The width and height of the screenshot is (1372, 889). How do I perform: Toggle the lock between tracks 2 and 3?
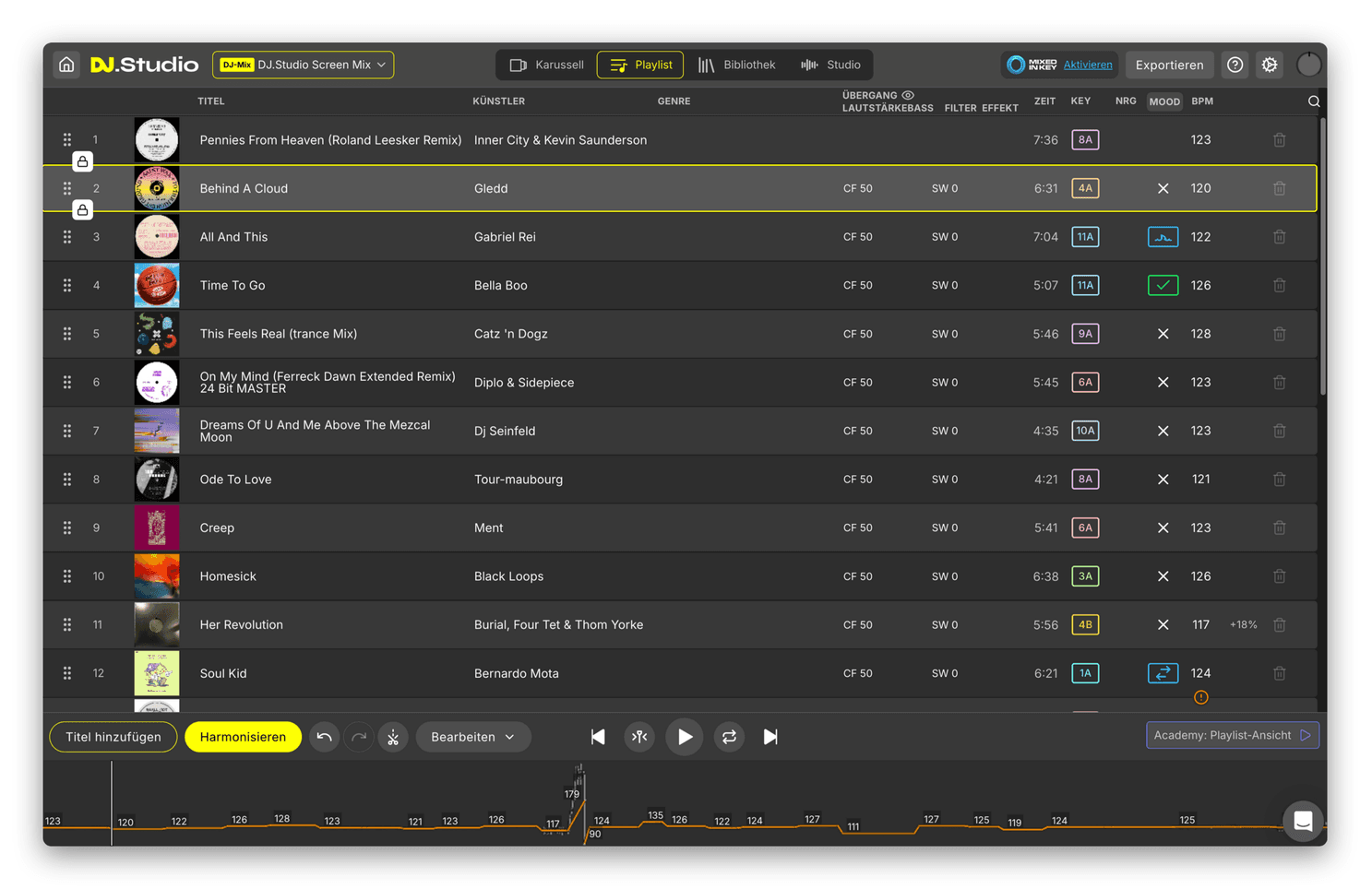[x=82, y=210]
